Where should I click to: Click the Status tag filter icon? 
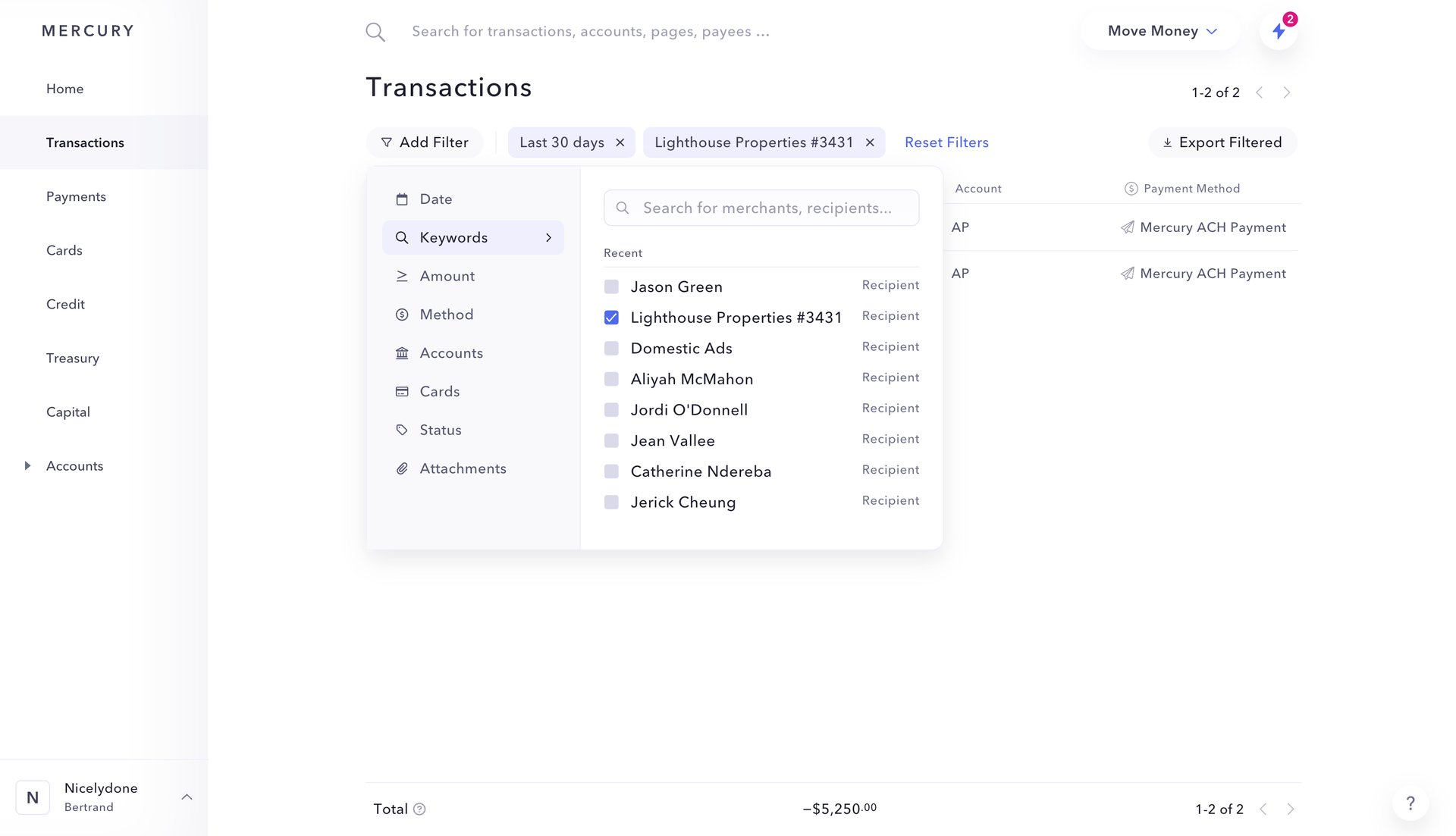tap(402, 429)
